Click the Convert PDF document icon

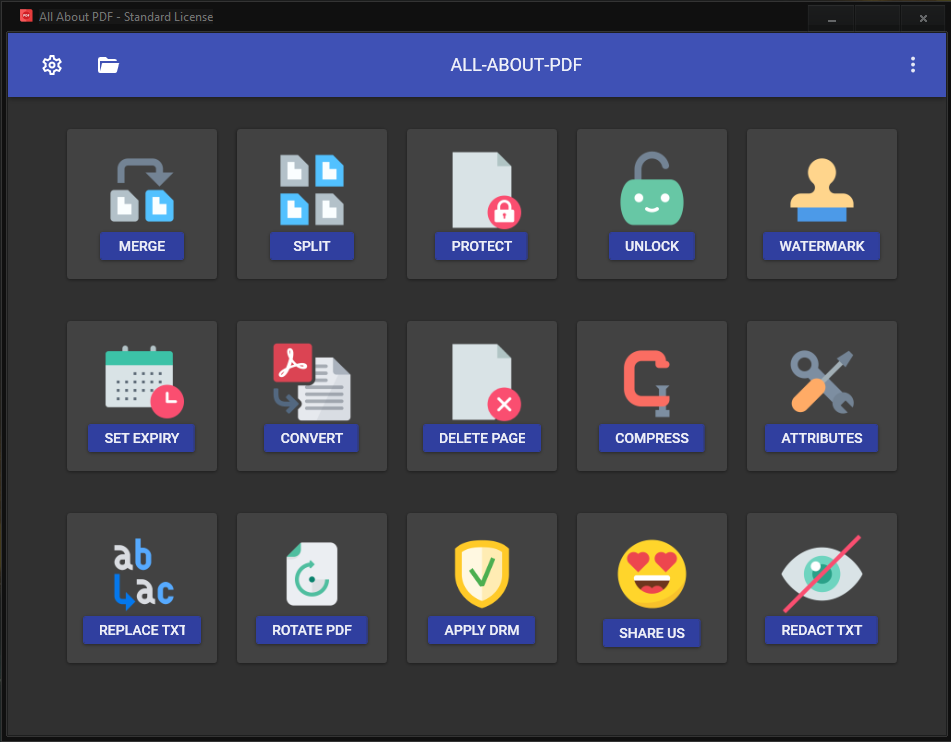click(x=312, y=382)
